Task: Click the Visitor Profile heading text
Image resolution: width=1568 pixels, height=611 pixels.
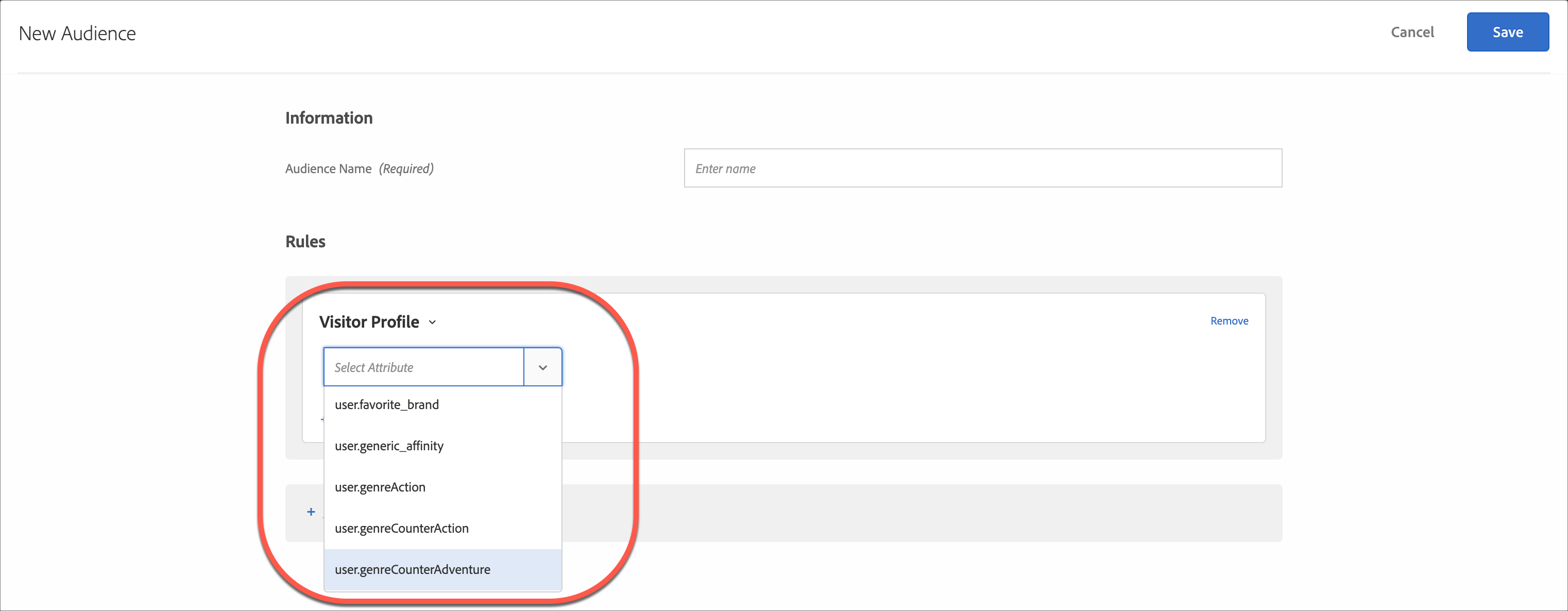Action: coord(369,322)
